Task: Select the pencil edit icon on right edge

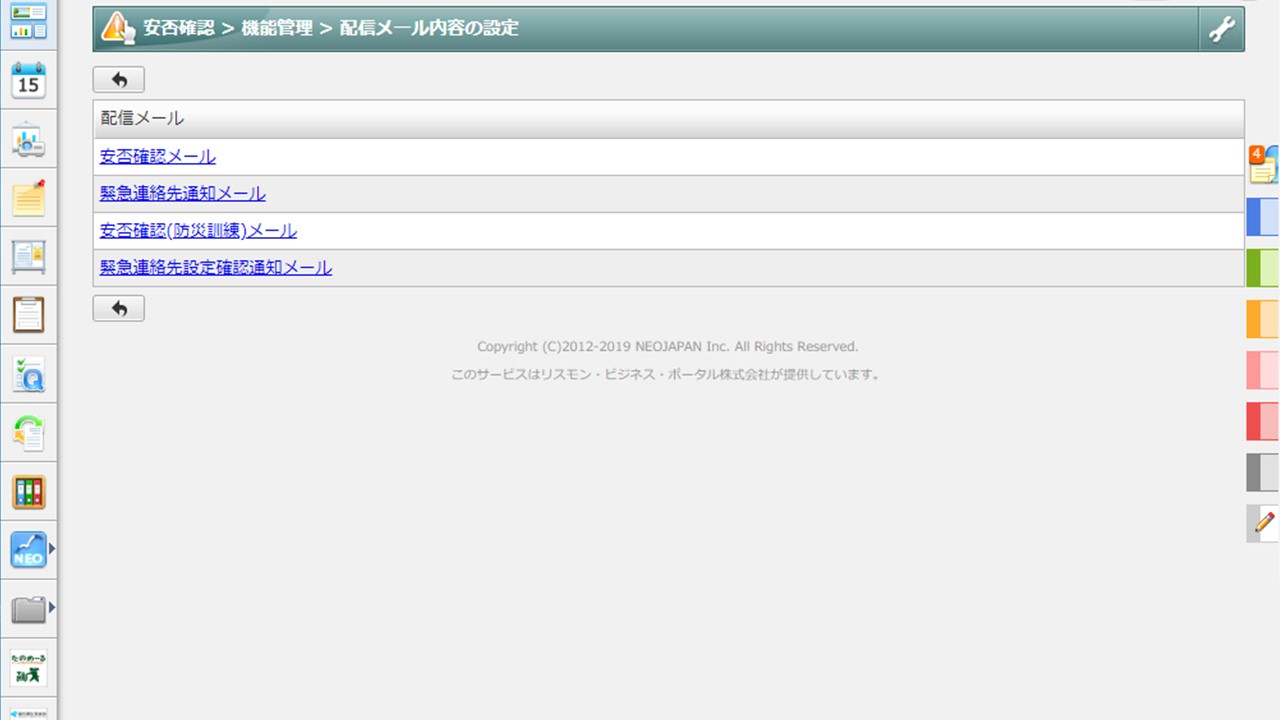Action: point(1264,523)
